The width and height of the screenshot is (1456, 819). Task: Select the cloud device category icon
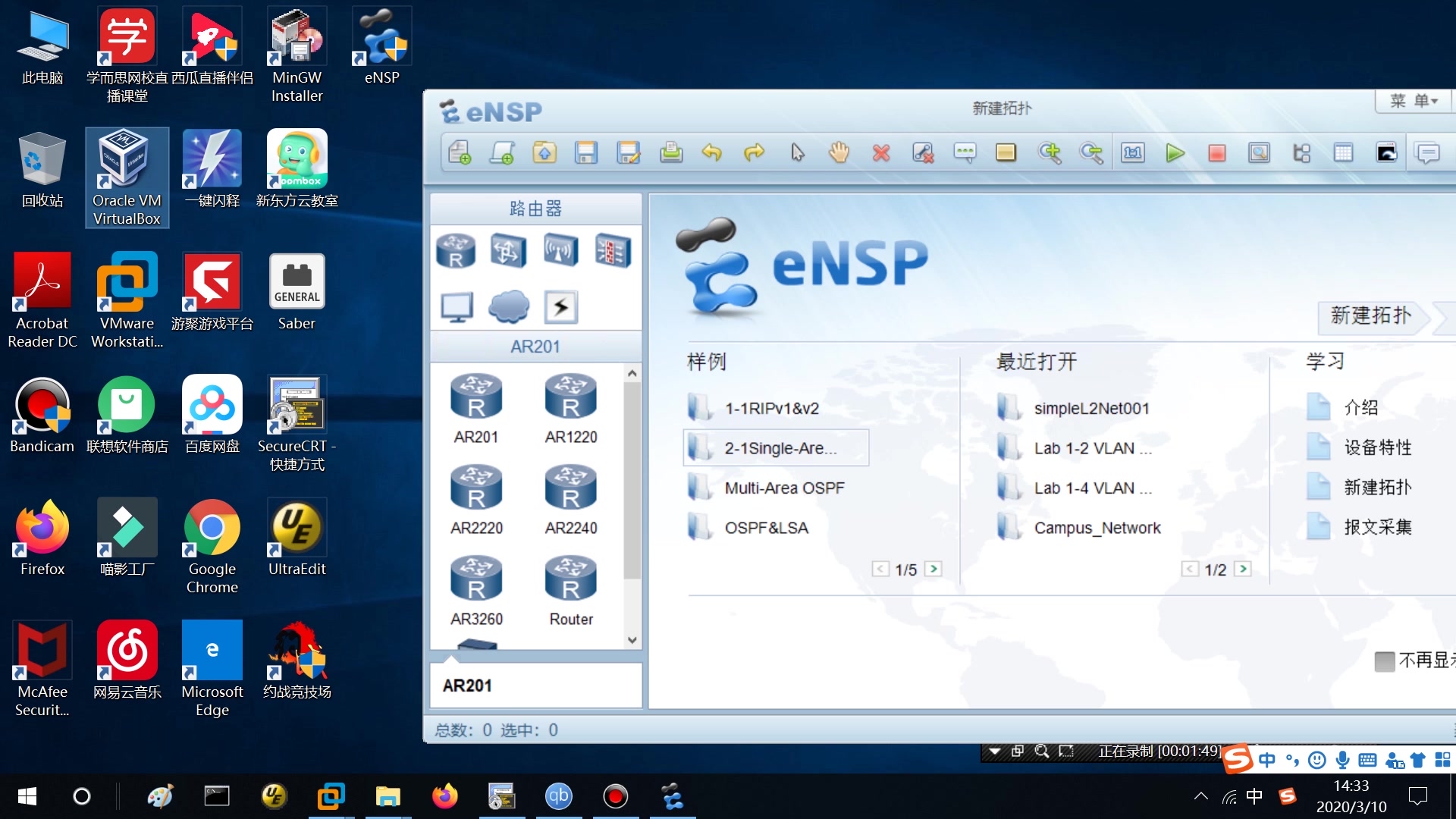click(x=508, y=306)
